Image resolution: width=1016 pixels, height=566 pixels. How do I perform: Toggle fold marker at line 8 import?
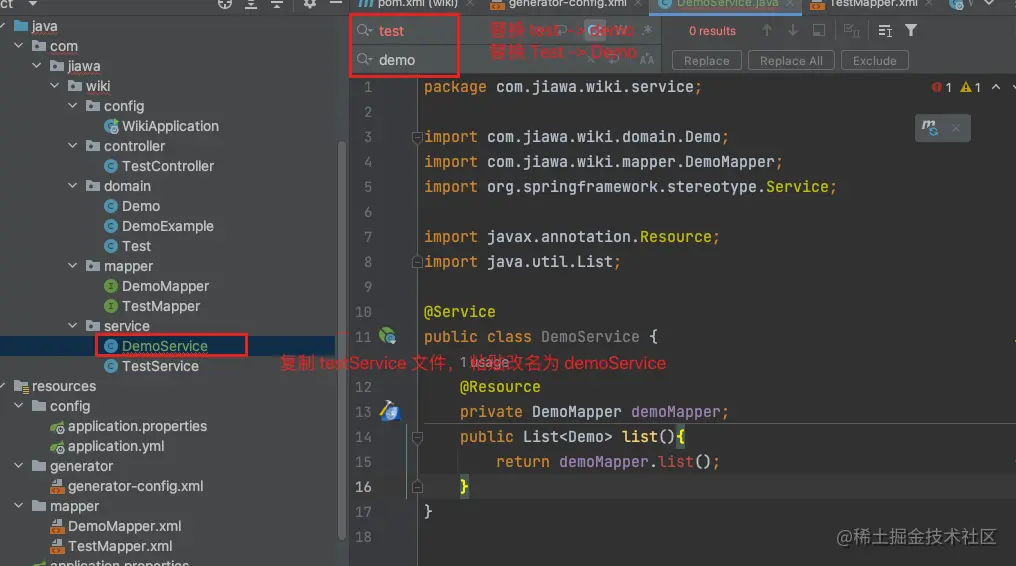point(417,262)
